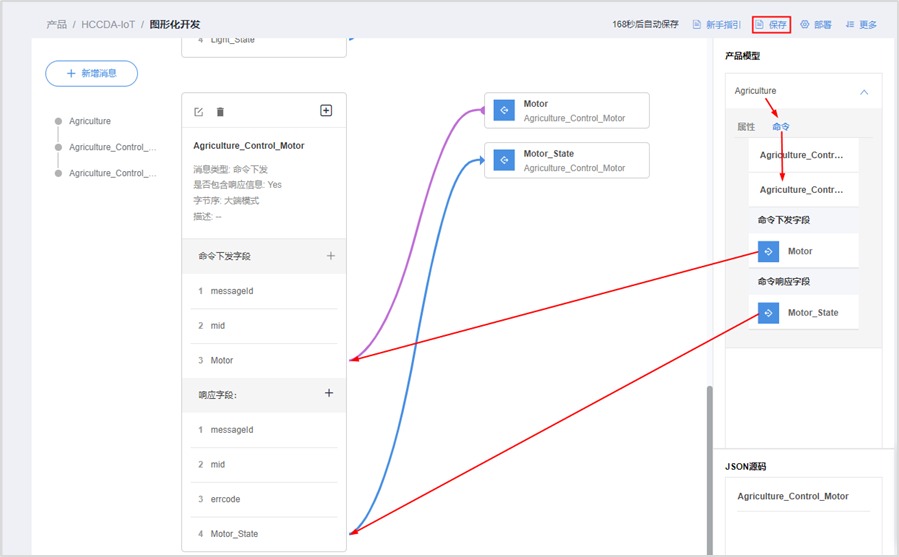Screen dimensions: 899x557
Task: Go to the 产品 breadcrumb link
Action: tap(57, 24)
